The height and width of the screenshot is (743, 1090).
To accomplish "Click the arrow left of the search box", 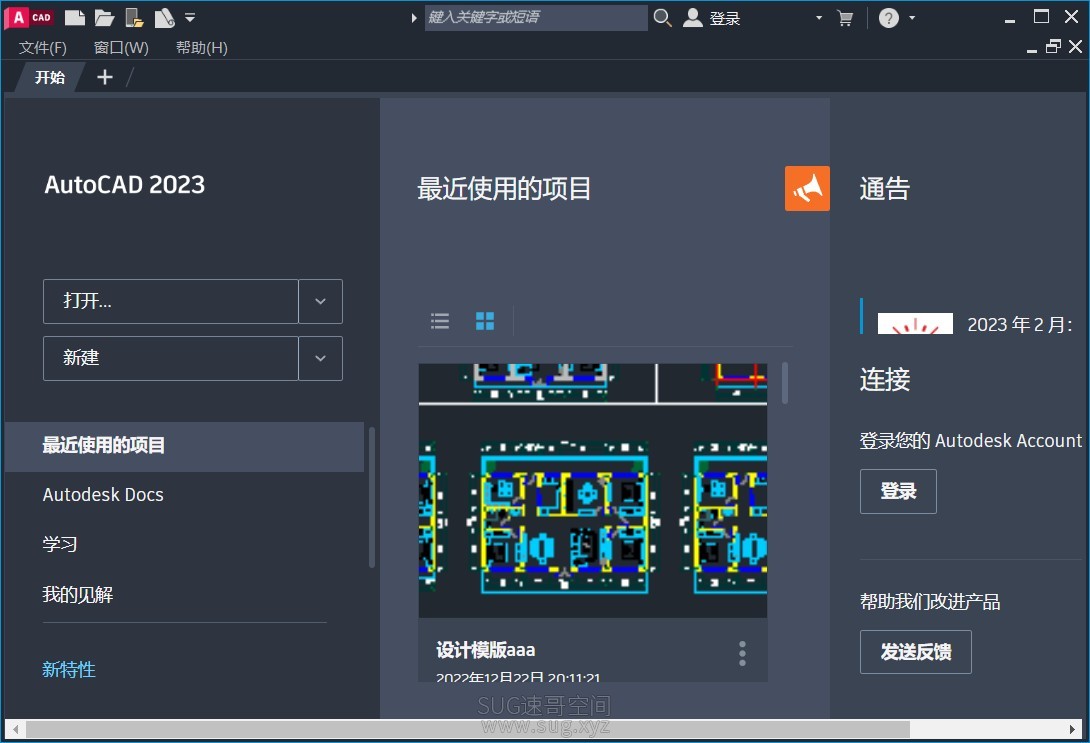I will [x=414, y=17].
